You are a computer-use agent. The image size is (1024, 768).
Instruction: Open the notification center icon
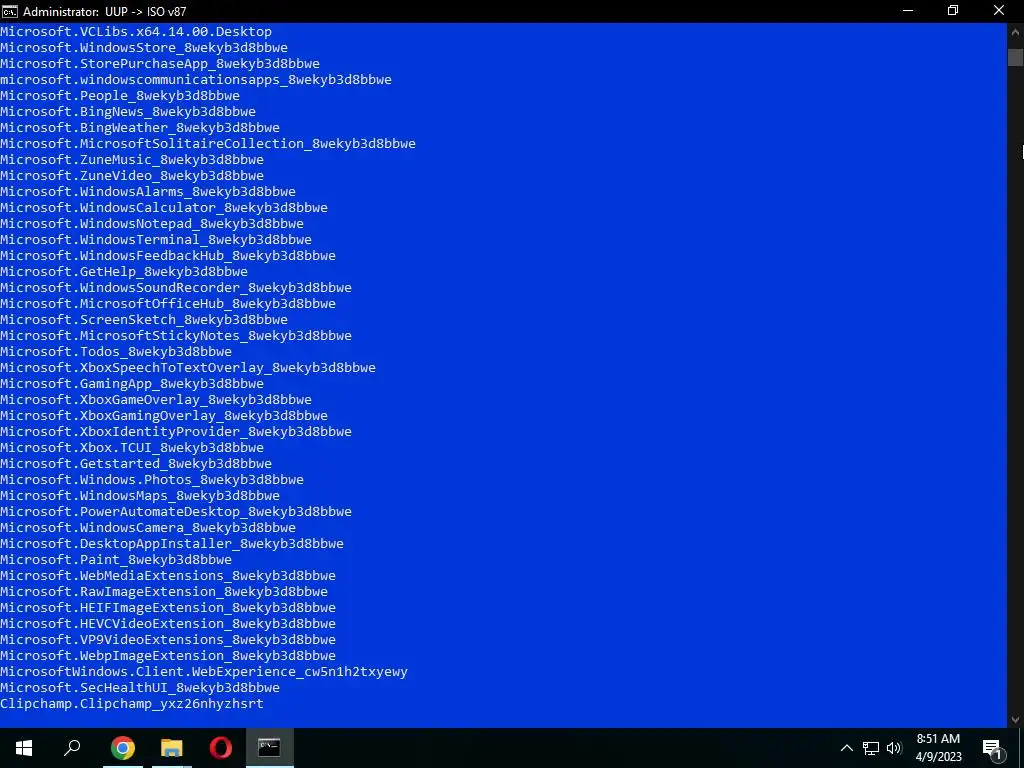[993, 748]
